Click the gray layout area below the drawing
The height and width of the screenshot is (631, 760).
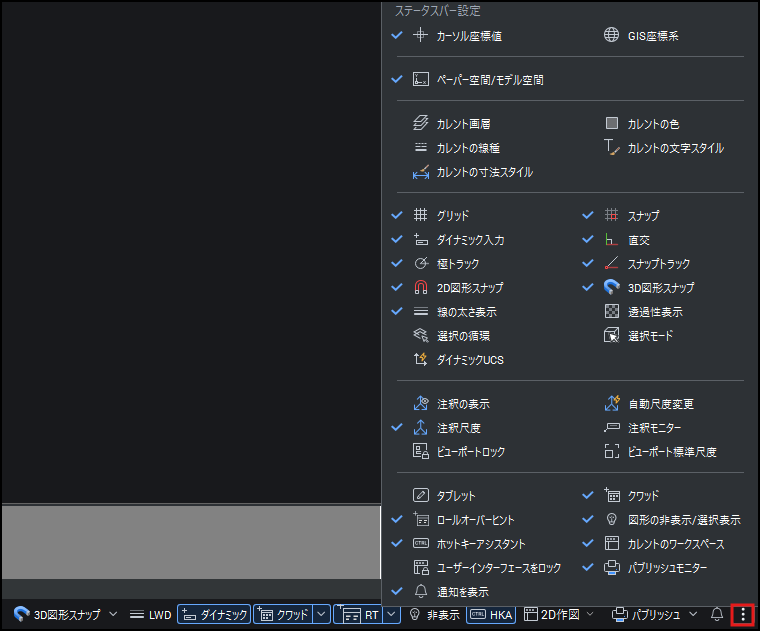click(x=190, y=542)
